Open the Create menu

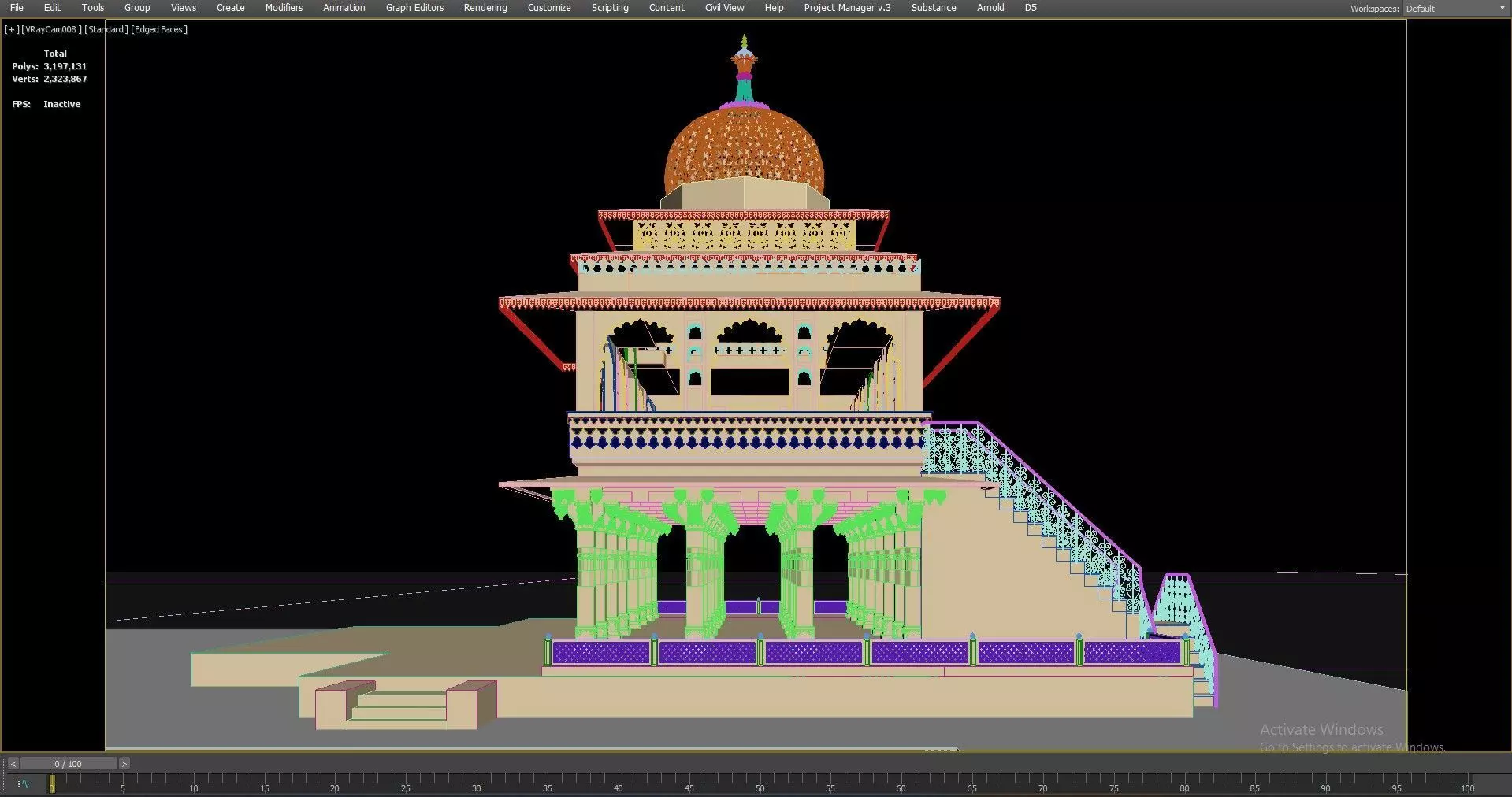tap(231, 8)
